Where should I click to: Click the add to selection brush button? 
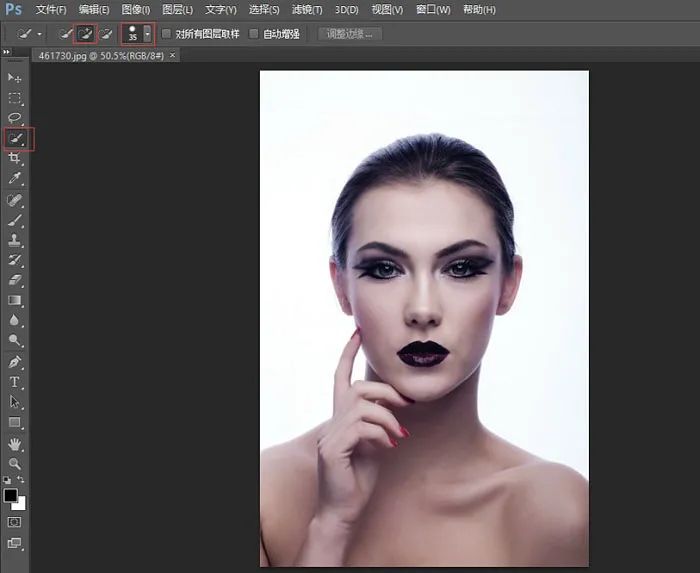86,33
